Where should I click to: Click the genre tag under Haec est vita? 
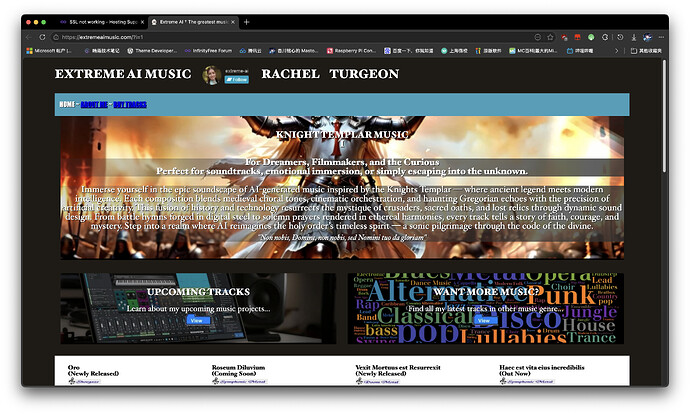(530, 381)
